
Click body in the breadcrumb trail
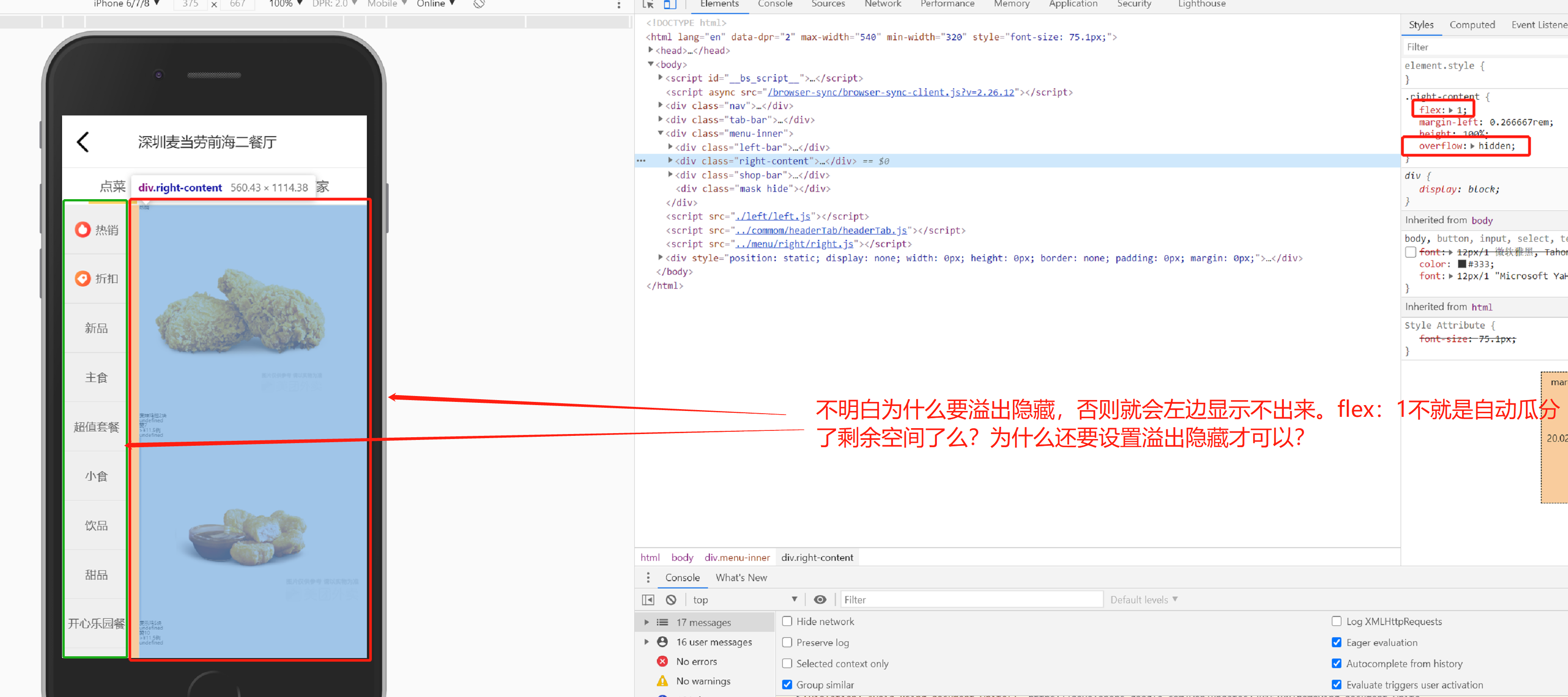point(682,557)
